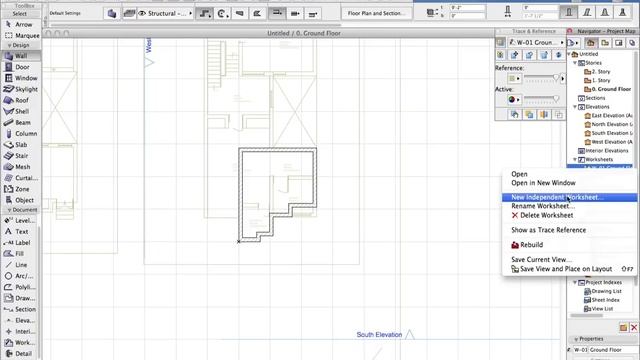Select the Worksheet tool in the Toolbox

click(20, 342)
